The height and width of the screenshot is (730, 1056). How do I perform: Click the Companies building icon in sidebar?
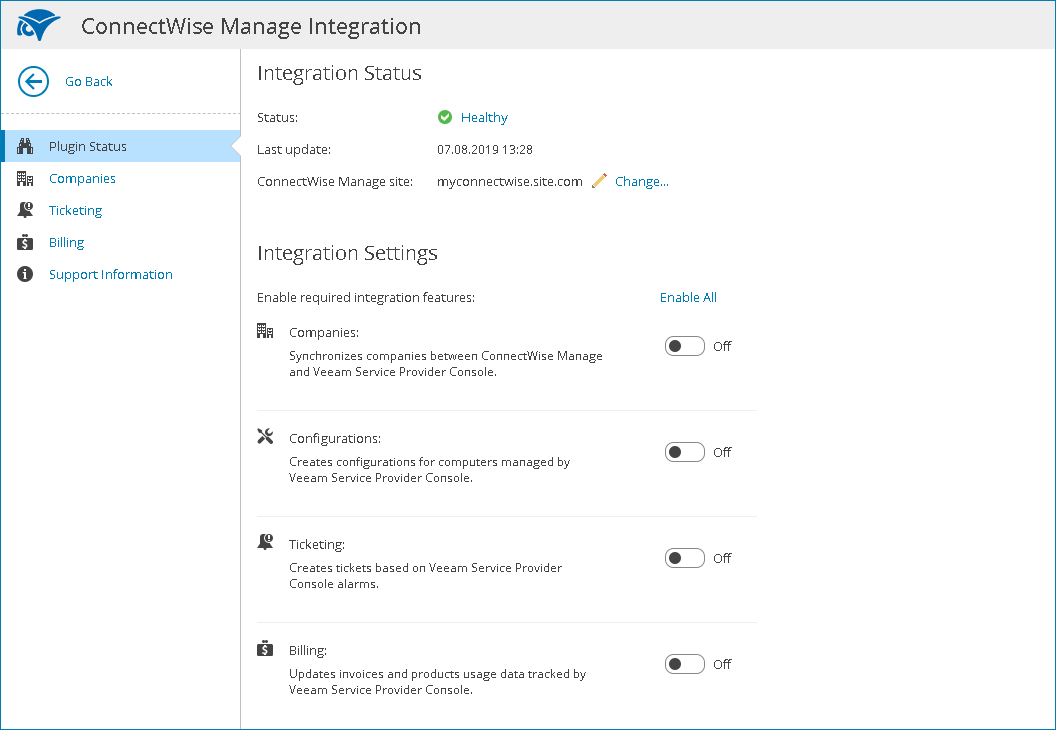tap(24, 177)
